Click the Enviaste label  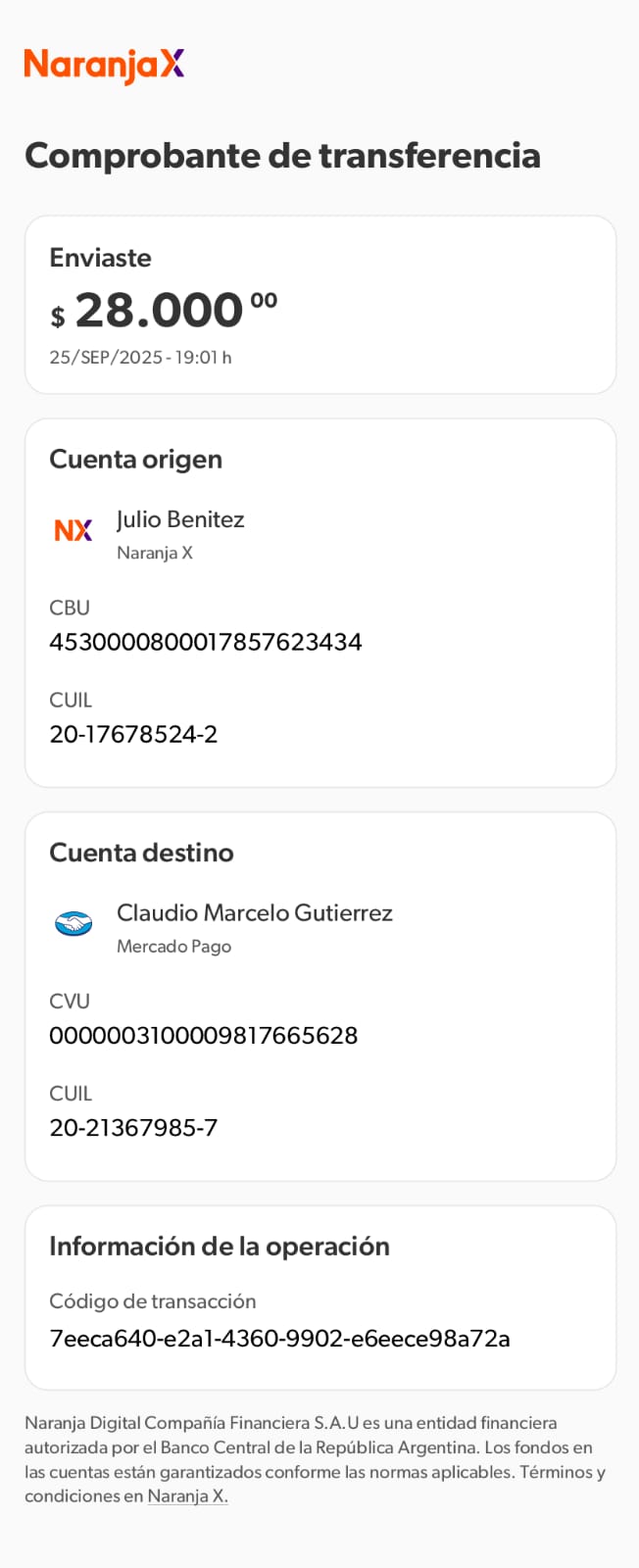[100, 258]
